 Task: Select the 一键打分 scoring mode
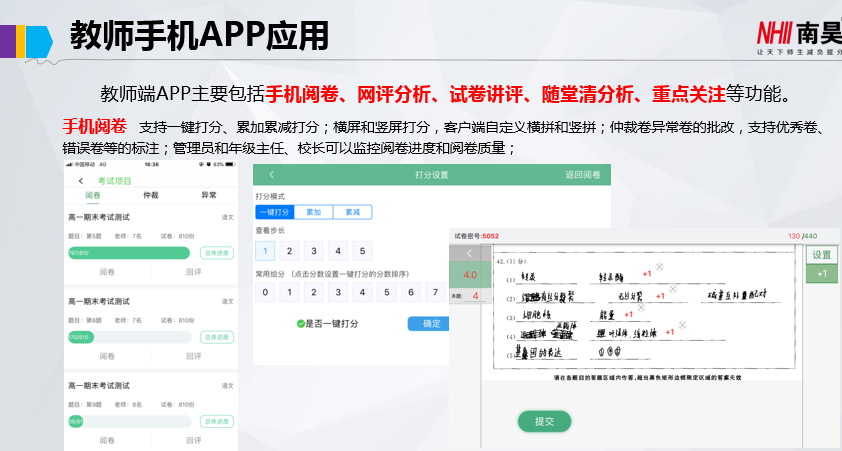pos(274,212)
